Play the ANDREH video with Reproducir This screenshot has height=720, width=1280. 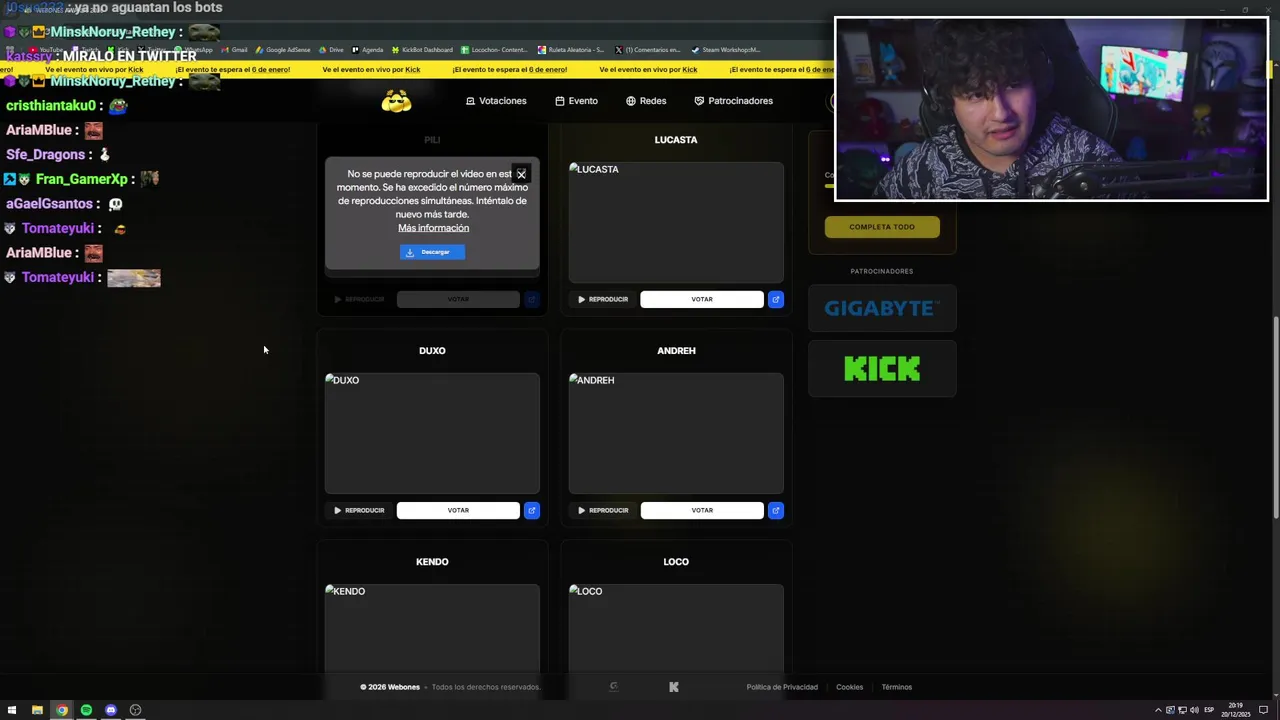click(x=603, y=510)
